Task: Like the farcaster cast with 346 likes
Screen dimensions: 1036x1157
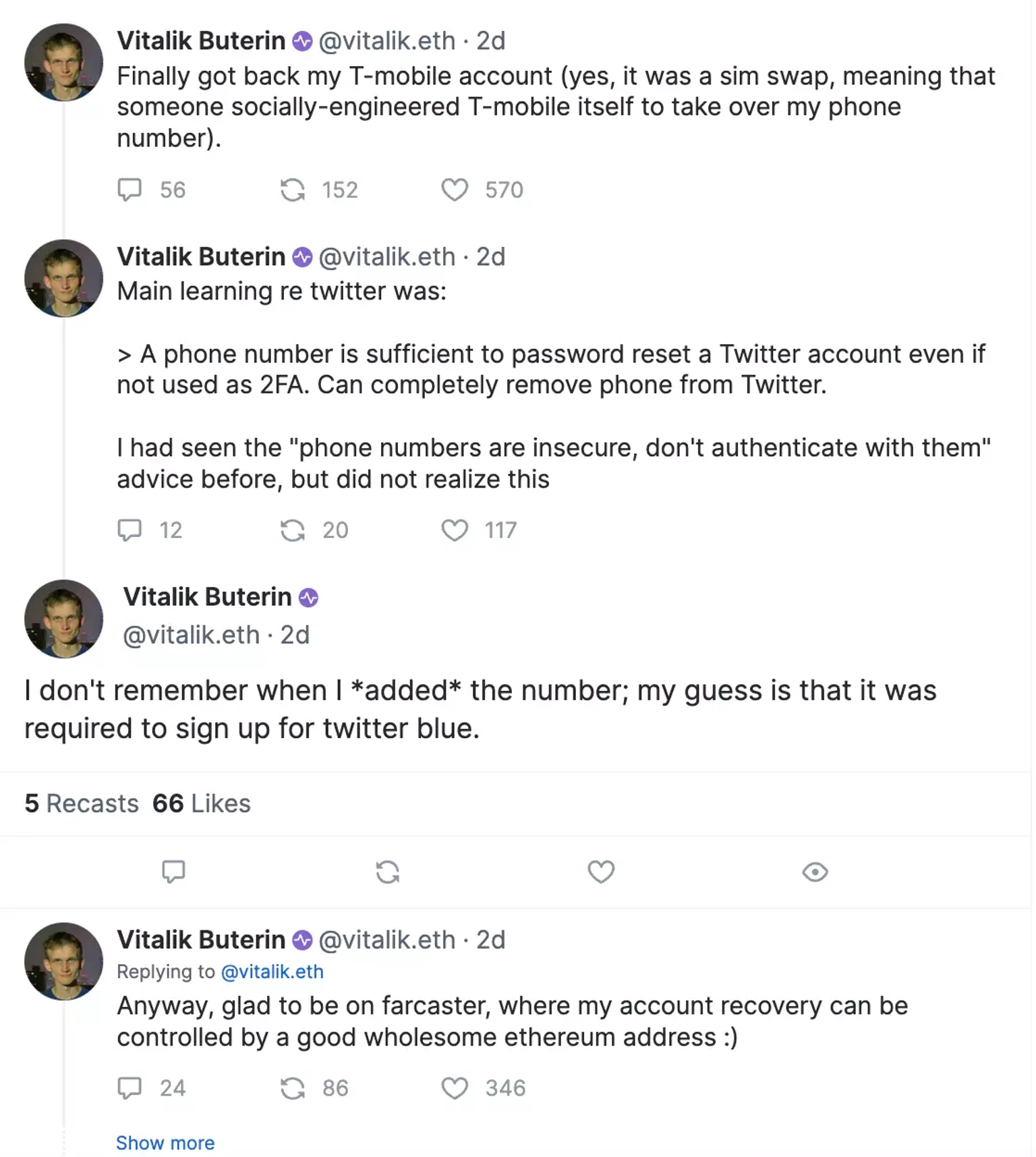Action: click(455, 1088)
